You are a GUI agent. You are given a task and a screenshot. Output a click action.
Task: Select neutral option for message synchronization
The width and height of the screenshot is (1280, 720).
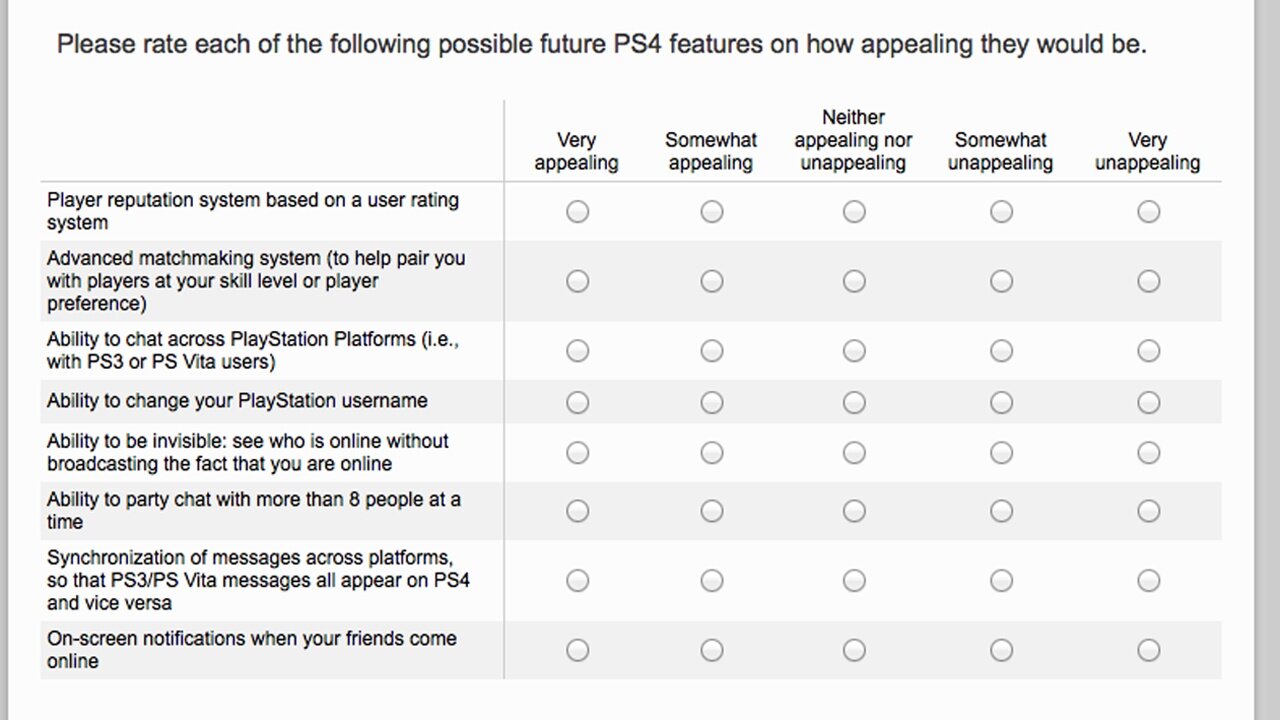click(x=854, y=581)
